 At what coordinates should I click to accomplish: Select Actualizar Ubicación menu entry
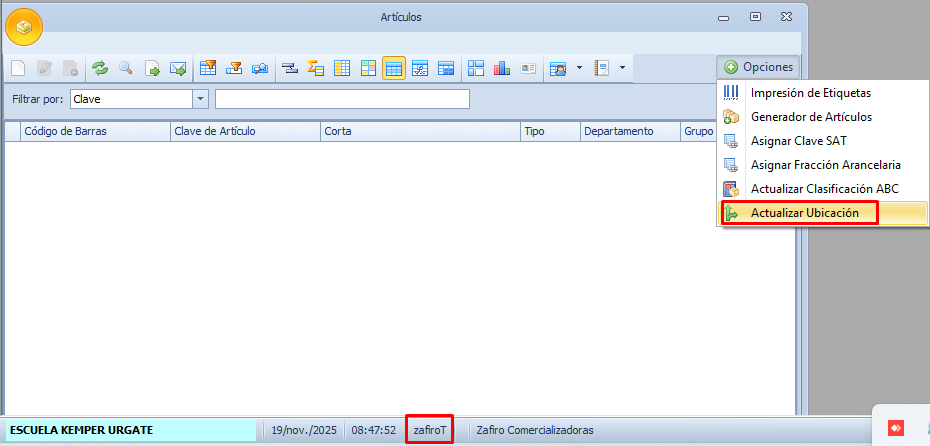pos(804,213)
